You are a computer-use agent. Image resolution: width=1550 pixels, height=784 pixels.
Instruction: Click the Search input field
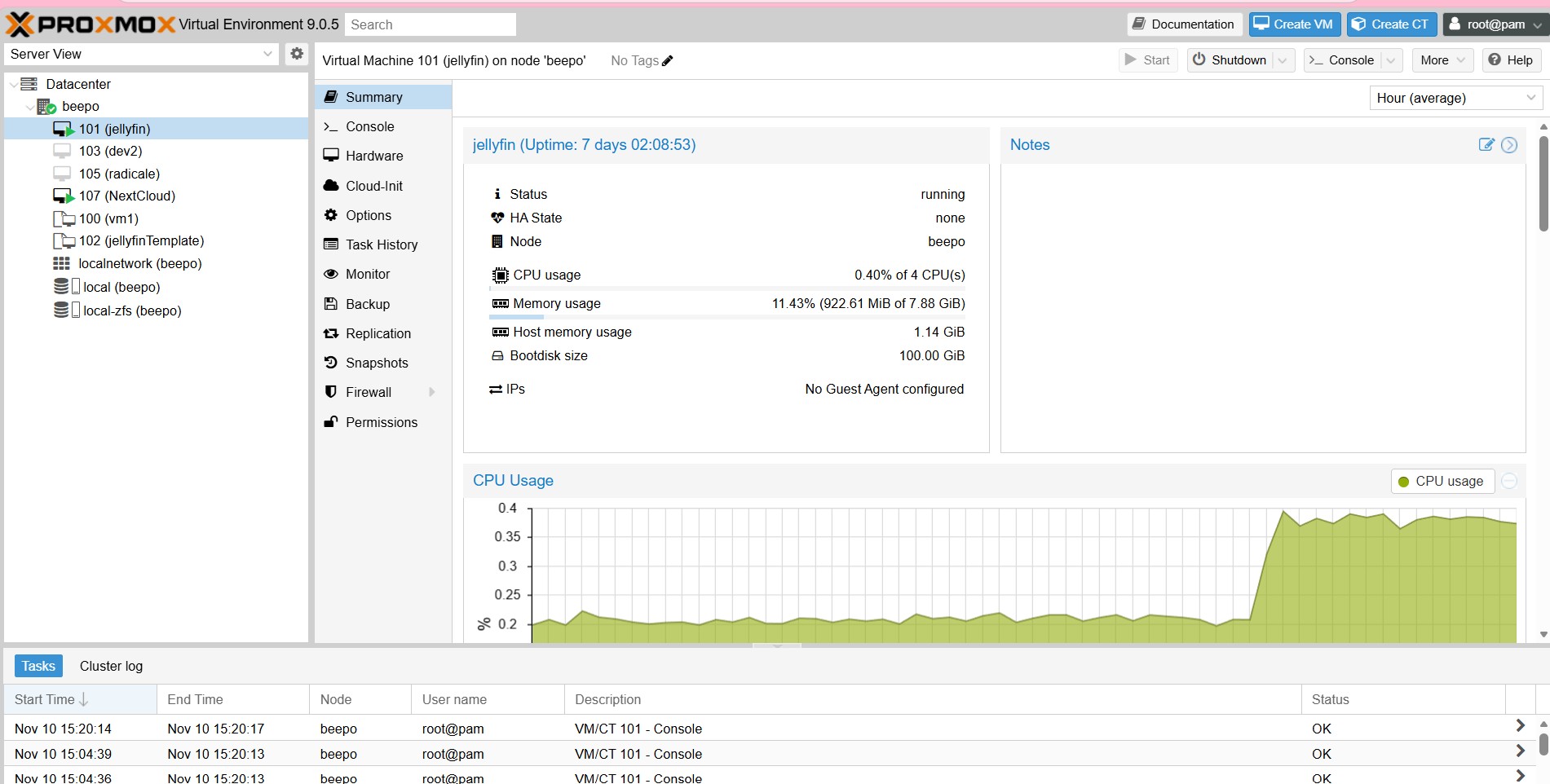coord(430,24)
